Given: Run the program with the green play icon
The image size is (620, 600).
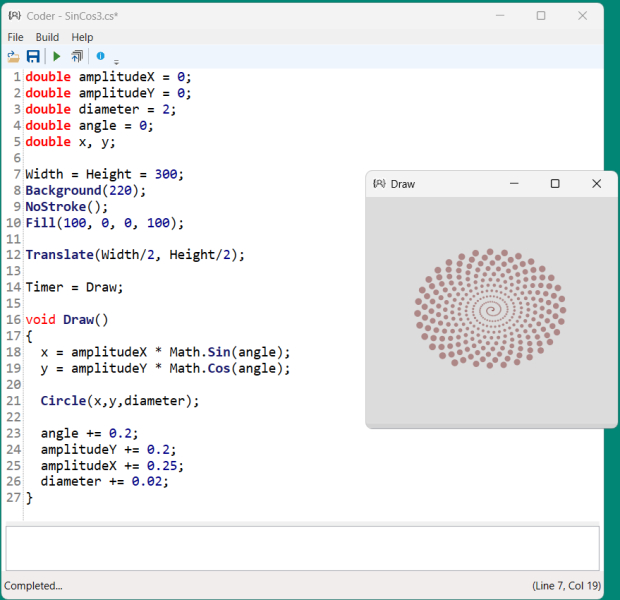Looking at the screenshot, I should point(57,57).
